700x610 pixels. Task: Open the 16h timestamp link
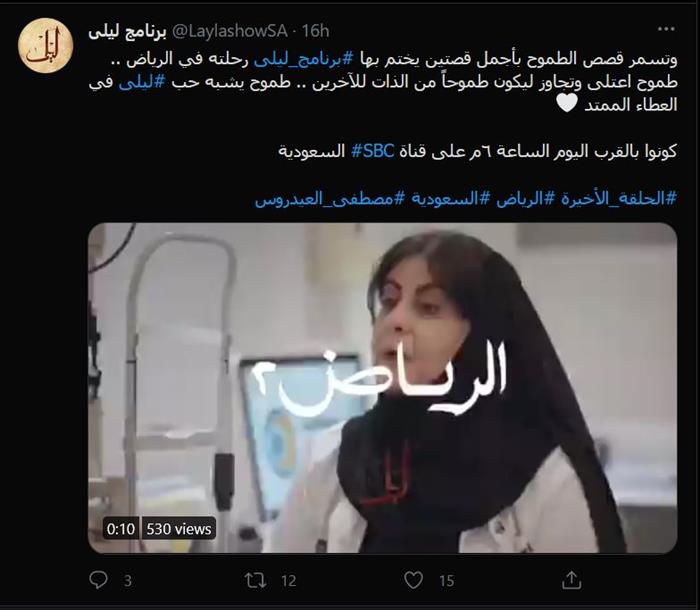(315, 31)
